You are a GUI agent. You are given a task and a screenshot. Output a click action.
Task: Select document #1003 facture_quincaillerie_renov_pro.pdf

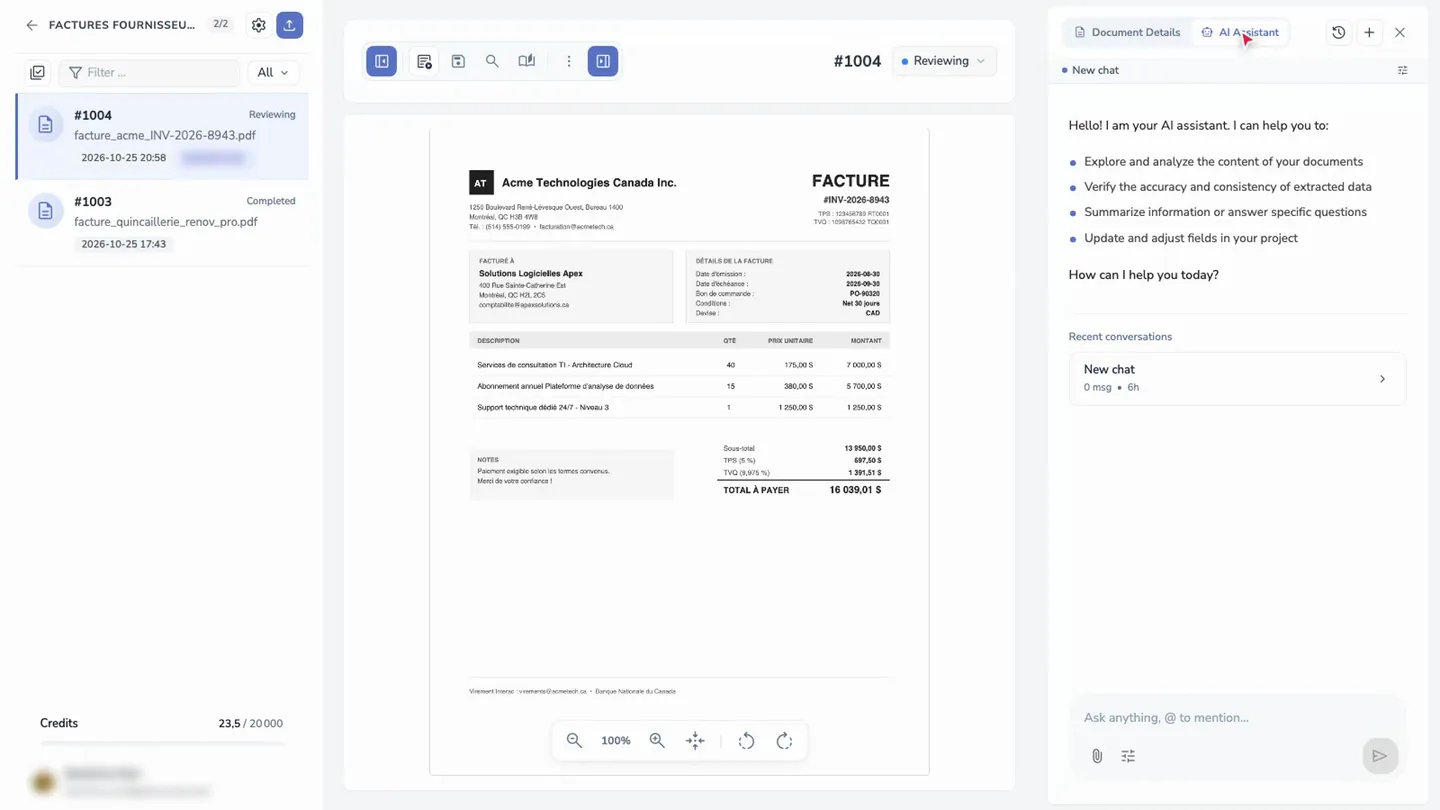(162, 222)
